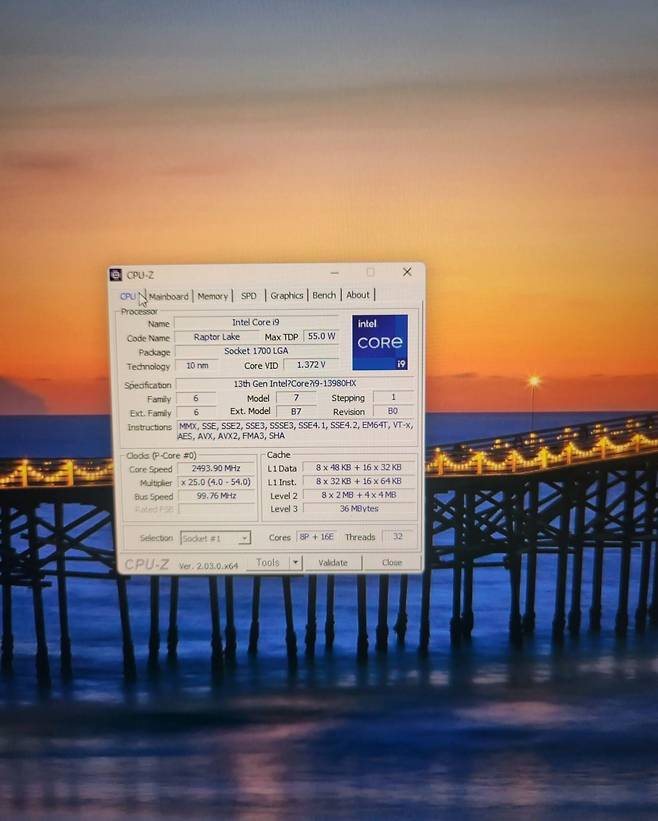
Task: Click the Stepping value '1'
Action: pos(393,397)
